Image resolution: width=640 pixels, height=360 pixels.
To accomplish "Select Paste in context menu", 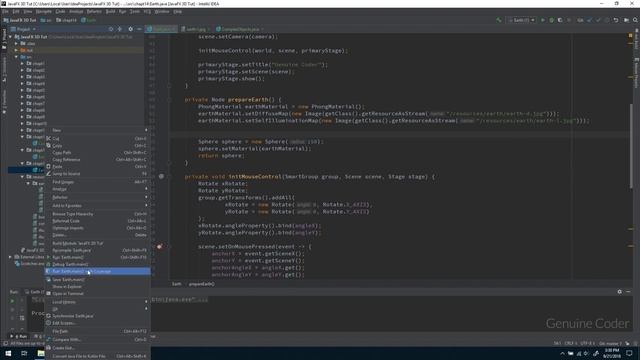I will click(x=98, y=166).
